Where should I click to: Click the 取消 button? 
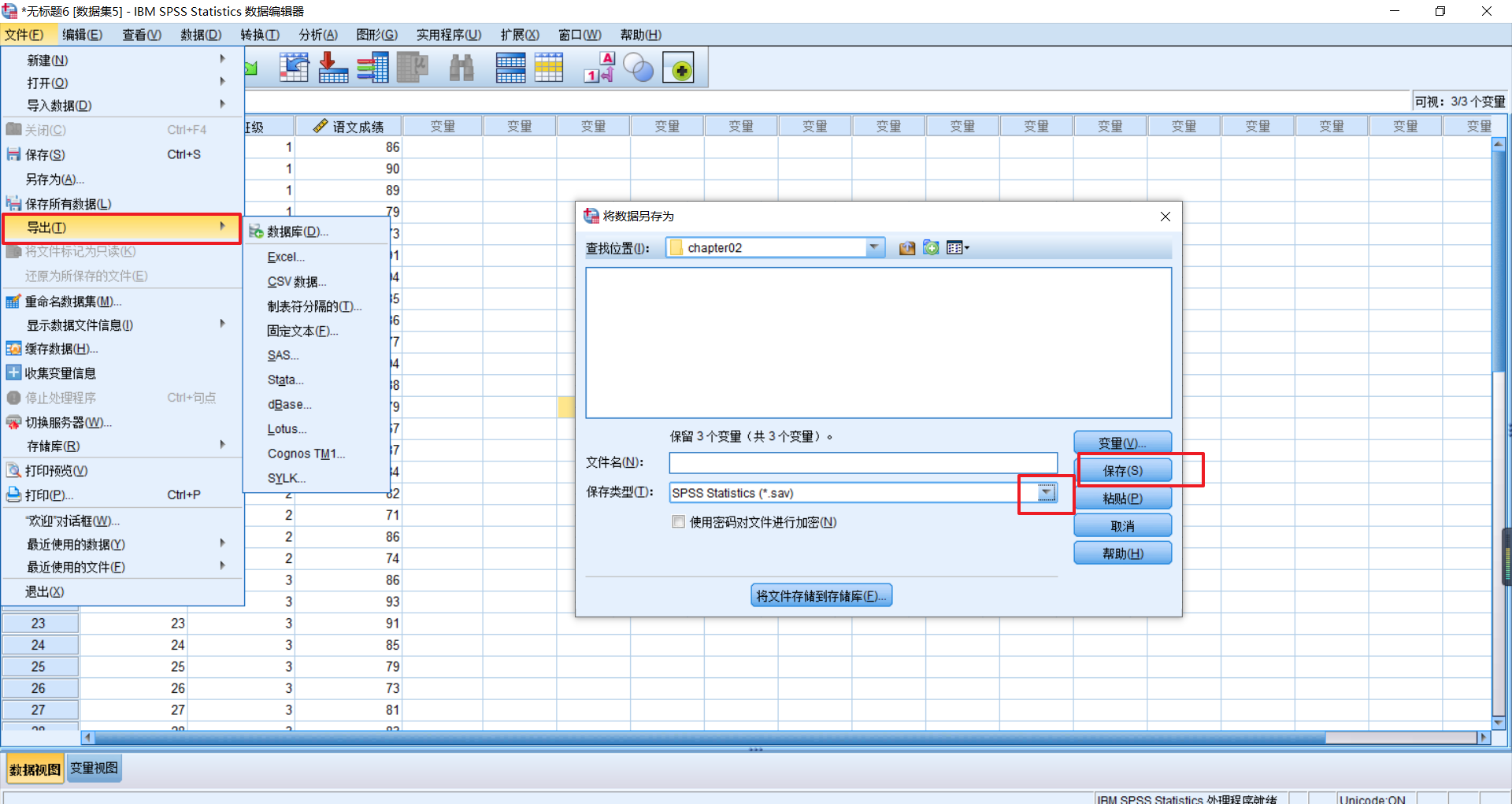tap(1122, 526)
